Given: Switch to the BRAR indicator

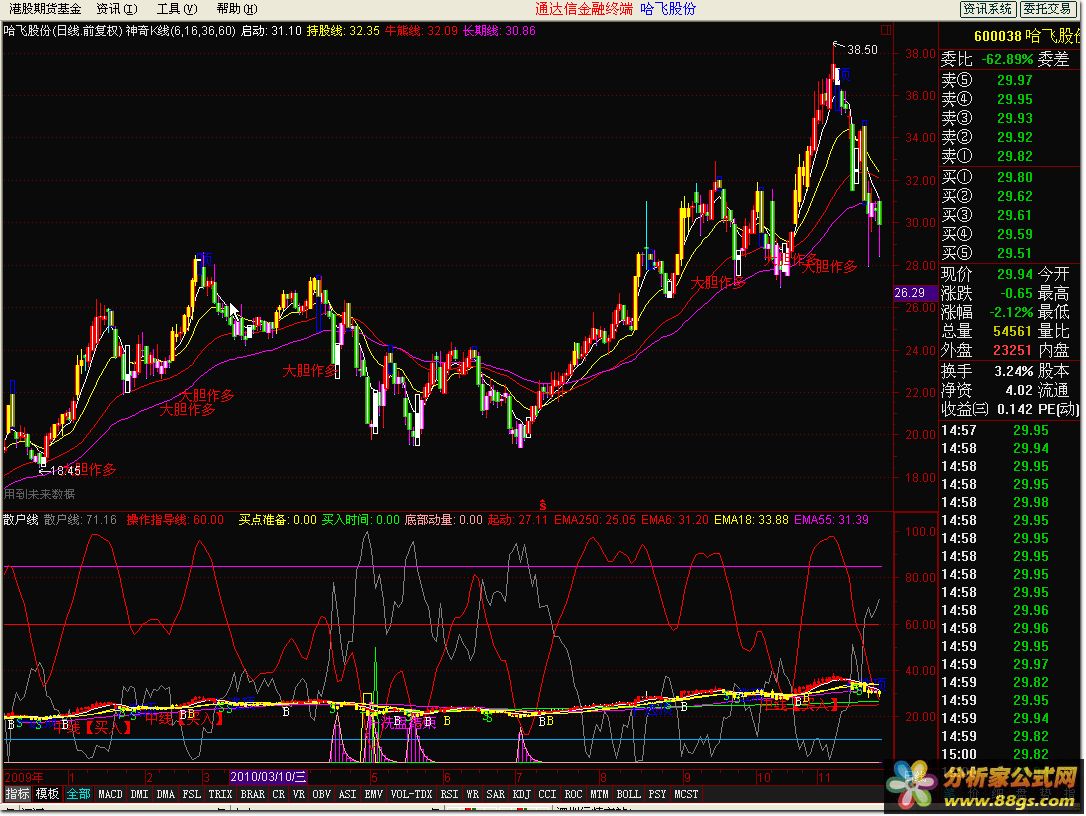Looking at the screenshot, I should [x=252, y=794].
